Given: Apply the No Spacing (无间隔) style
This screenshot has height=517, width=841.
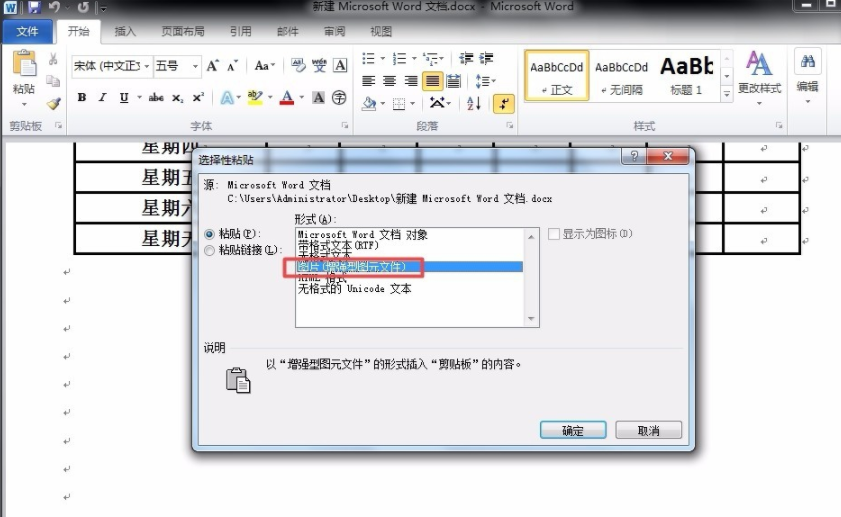Looking at the screenshot, I should pos(621,76).
